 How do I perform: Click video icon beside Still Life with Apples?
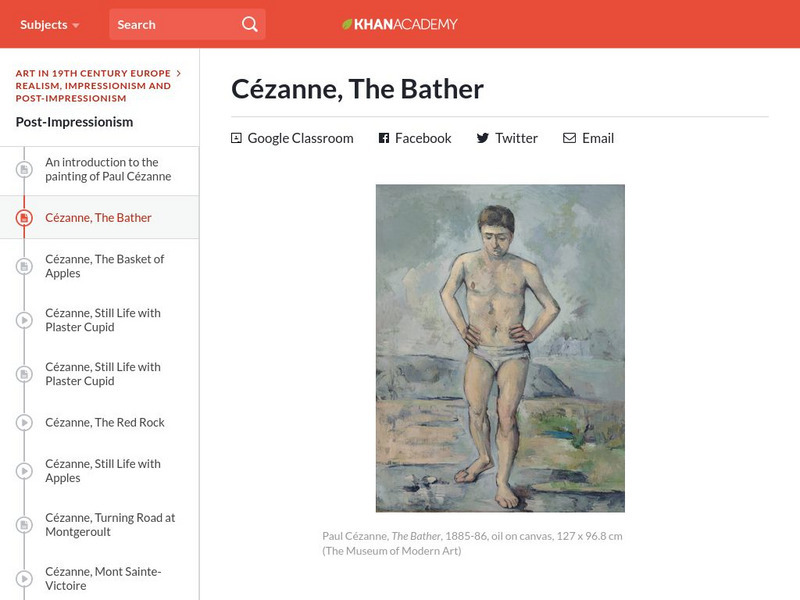coord(25,471)
